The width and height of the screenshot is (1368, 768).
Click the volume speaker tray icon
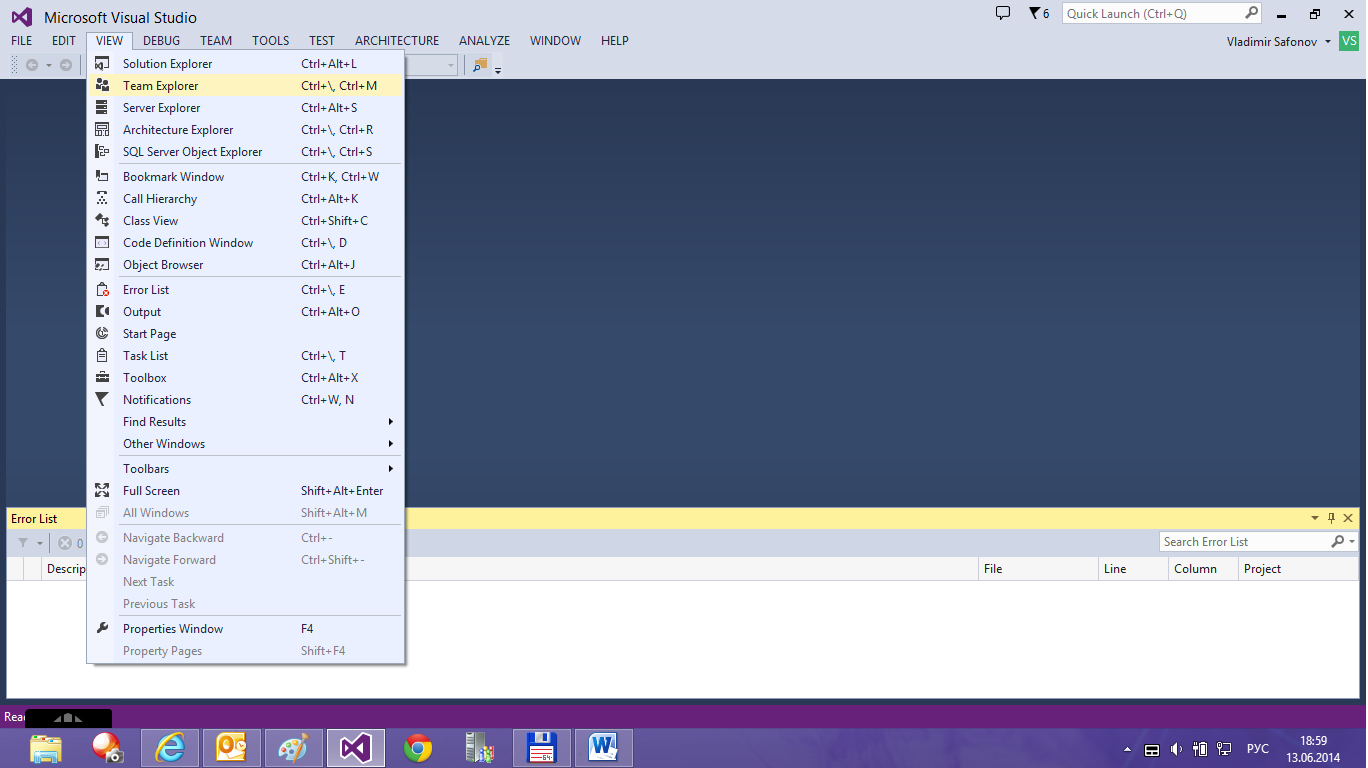click(x=1176, y=749)
